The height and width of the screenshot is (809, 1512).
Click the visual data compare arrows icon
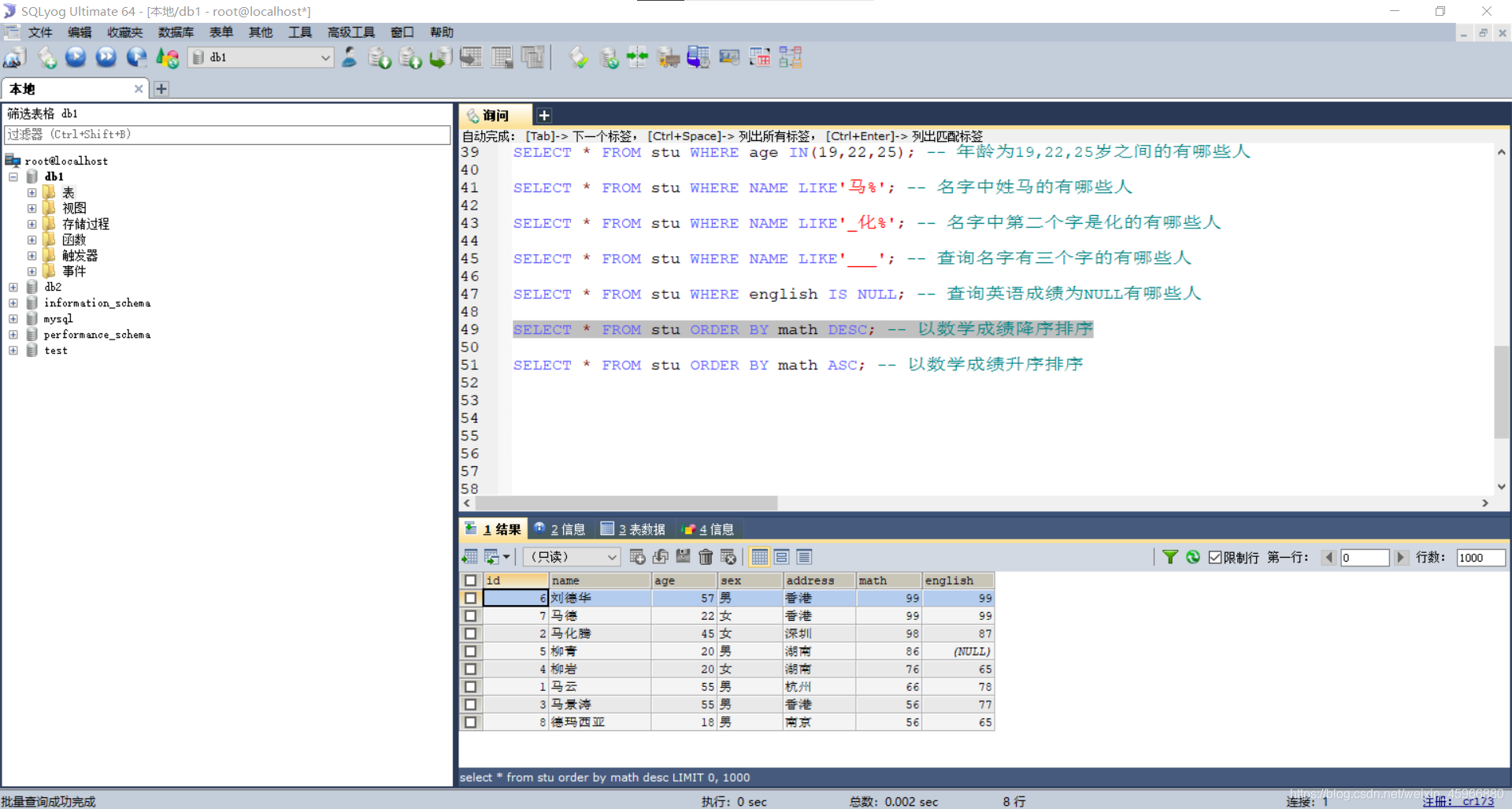(637, 58)
